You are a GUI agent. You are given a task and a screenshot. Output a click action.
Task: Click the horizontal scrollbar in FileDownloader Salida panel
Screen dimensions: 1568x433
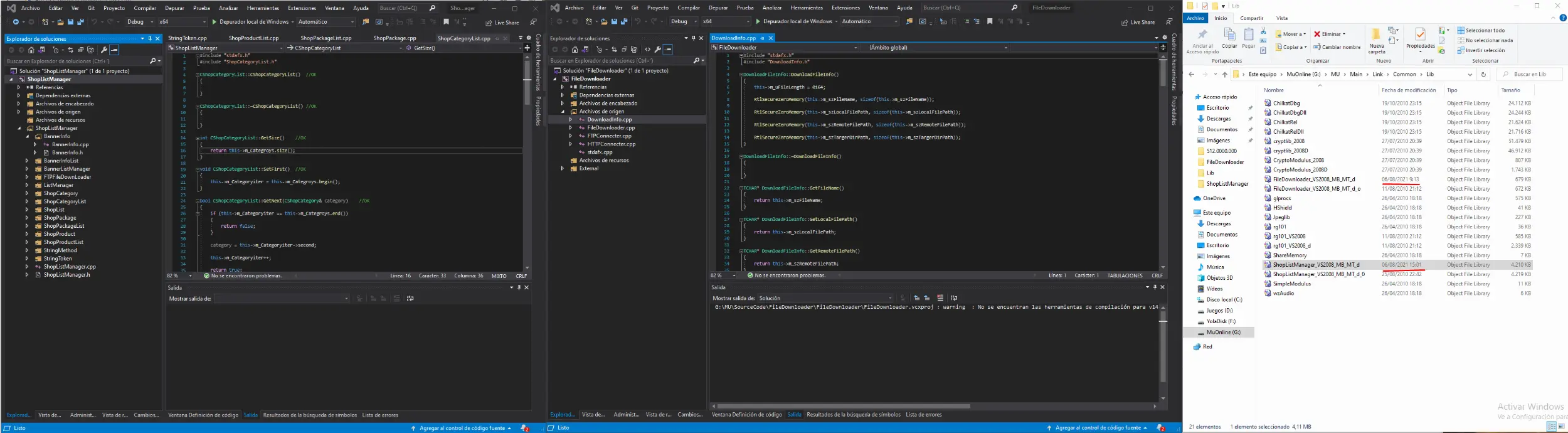point(844,406)
